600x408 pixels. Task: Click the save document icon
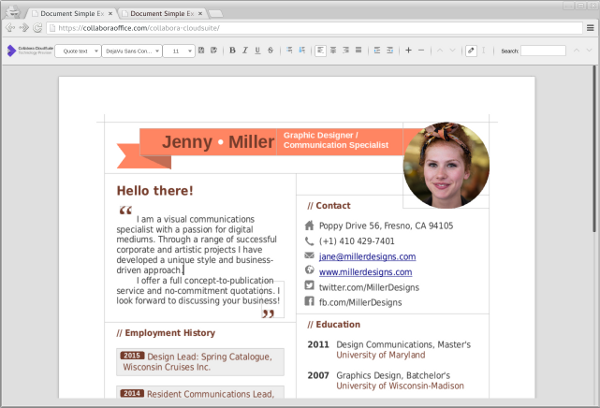click(201, 50)
